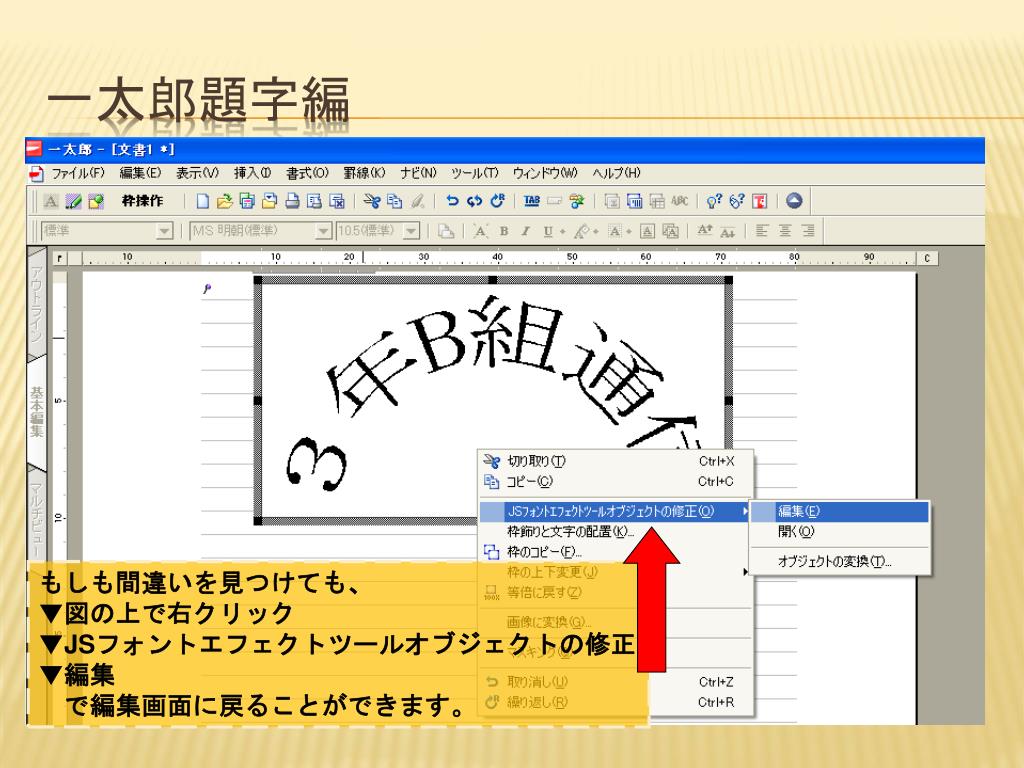Open the ツール(T) menu

(475, 173)
